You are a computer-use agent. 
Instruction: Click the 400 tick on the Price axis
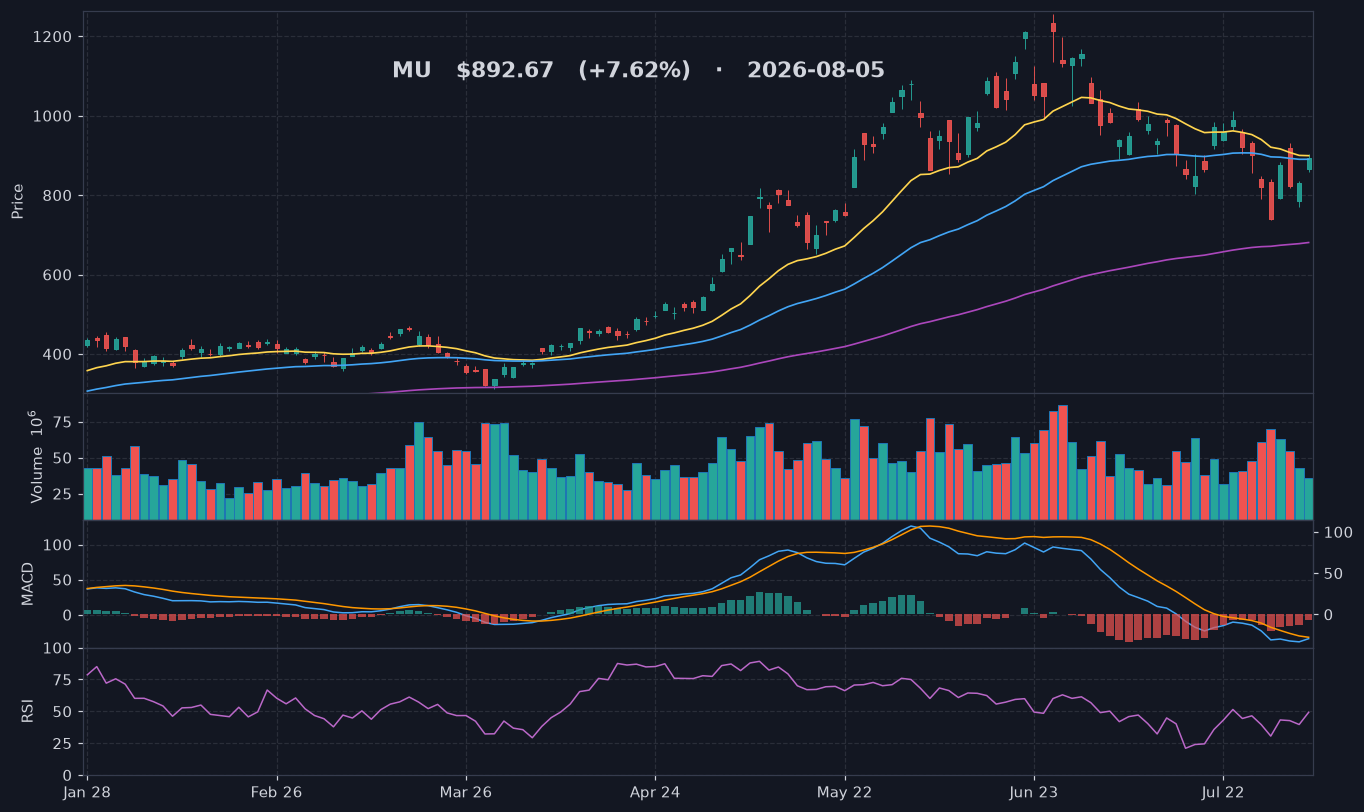coord(56,354)
